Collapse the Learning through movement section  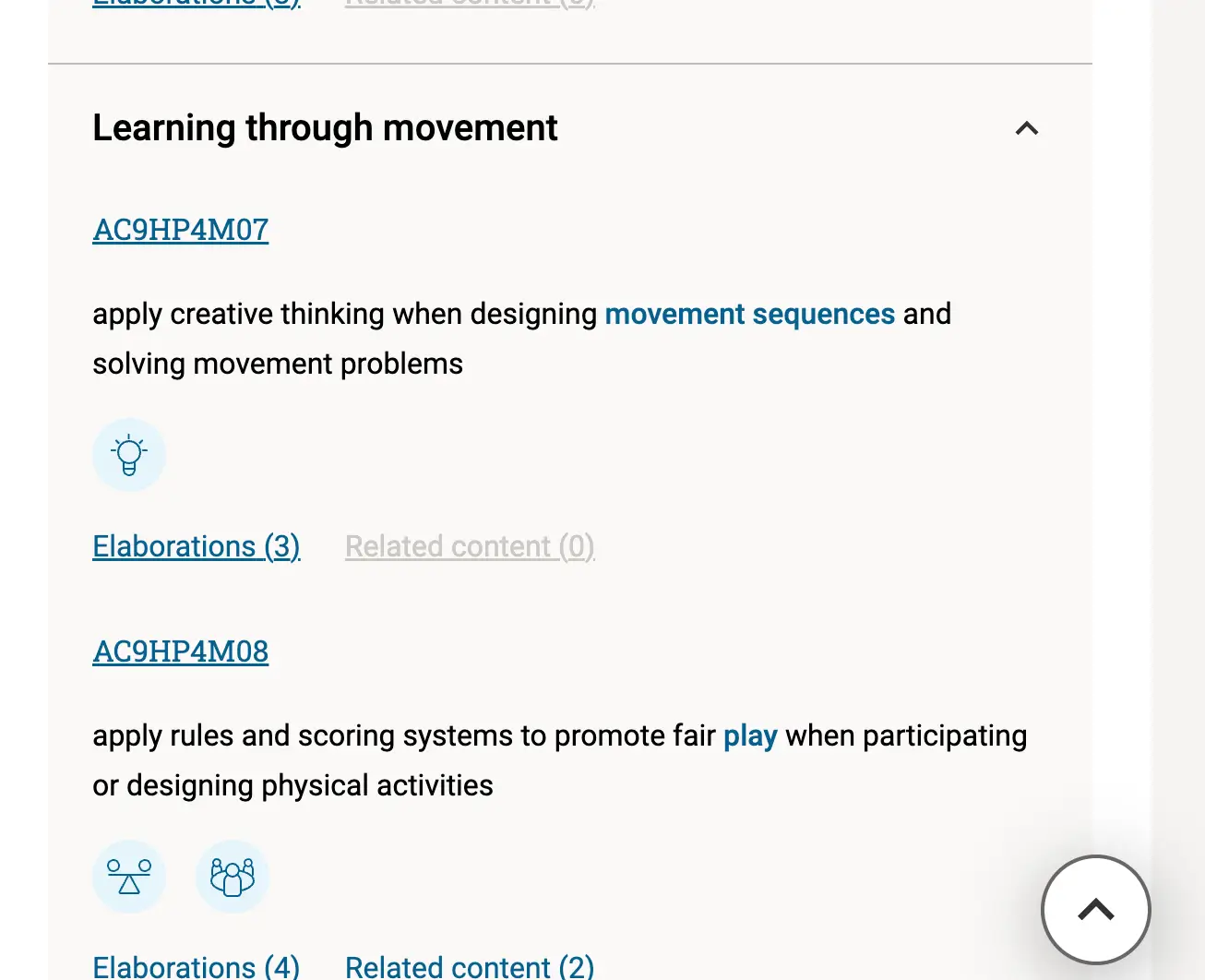[x=1026, y=128]
